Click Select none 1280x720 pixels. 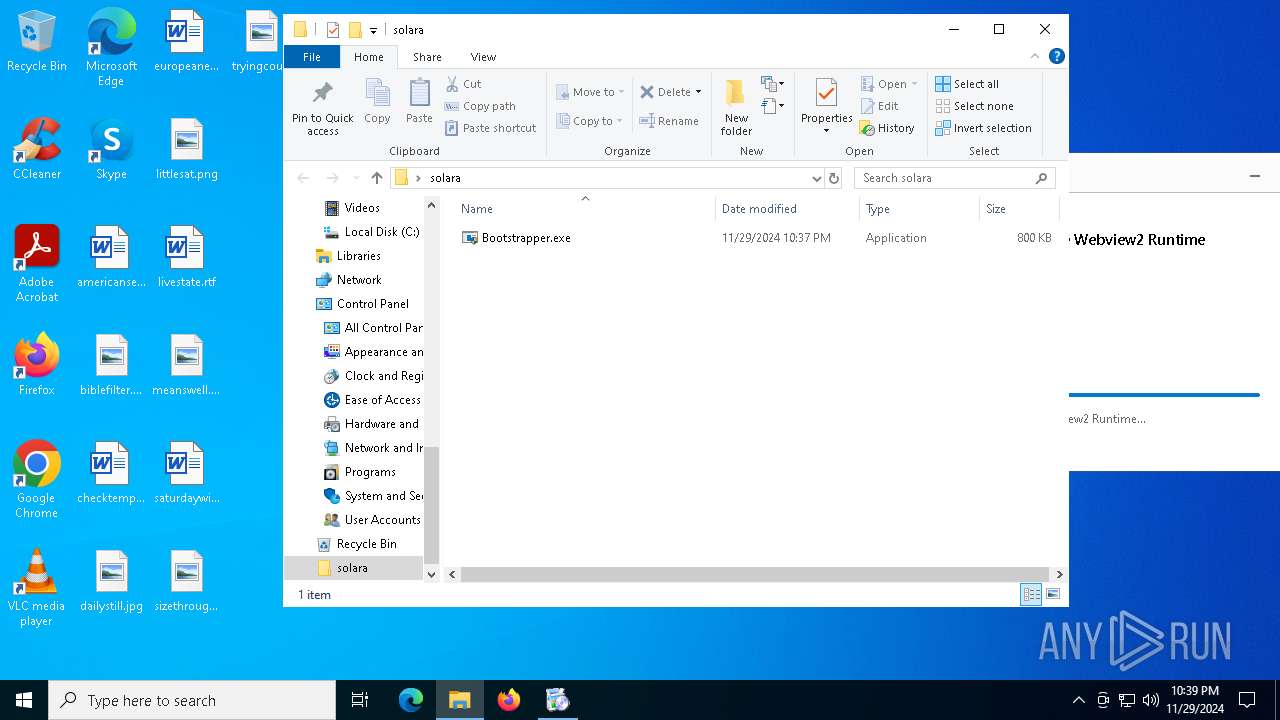[974, 106]
